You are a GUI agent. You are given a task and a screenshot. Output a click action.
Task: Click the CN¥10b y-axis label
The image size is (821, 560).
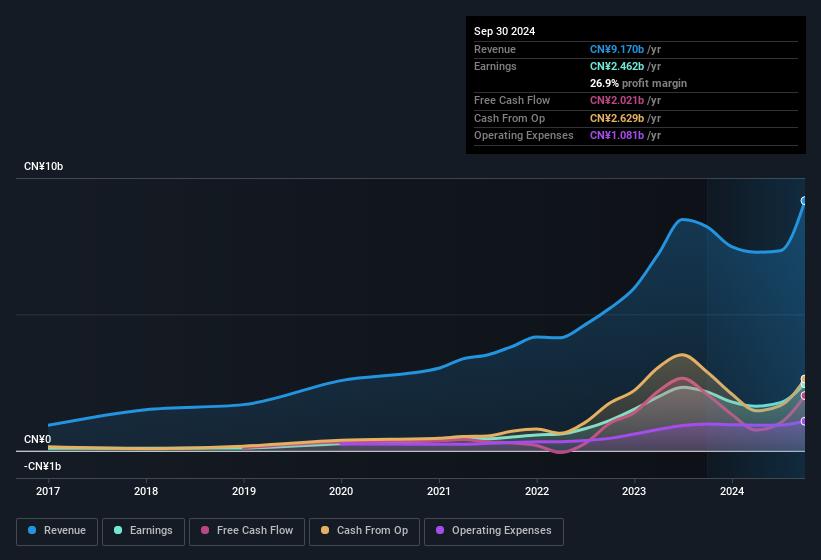(x=43, y=166)
